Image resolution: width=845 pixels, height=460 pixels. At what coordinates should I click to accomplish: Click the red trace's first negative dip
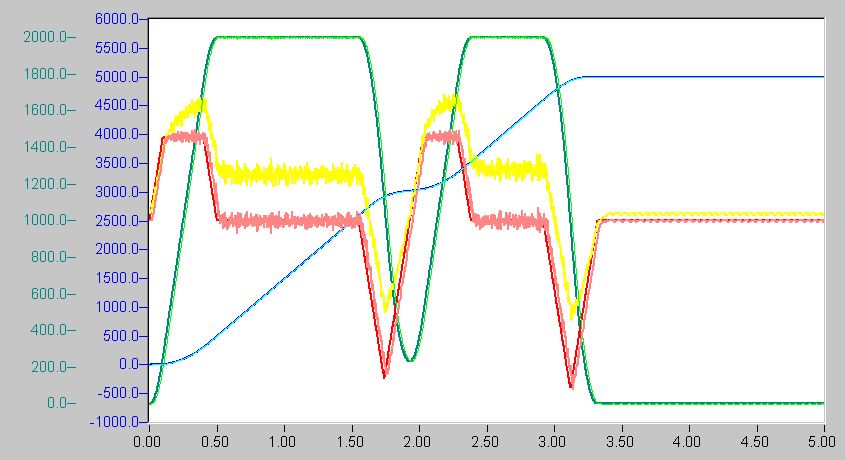pyautogui.click(x=384, y=373)
